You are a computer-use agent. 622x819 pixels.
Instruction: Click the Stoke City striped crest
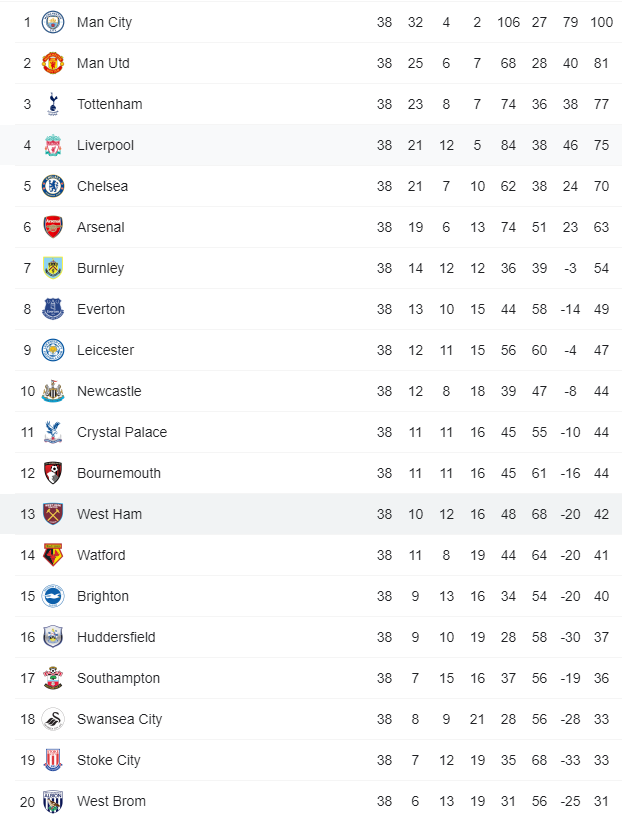click(53, 760)
